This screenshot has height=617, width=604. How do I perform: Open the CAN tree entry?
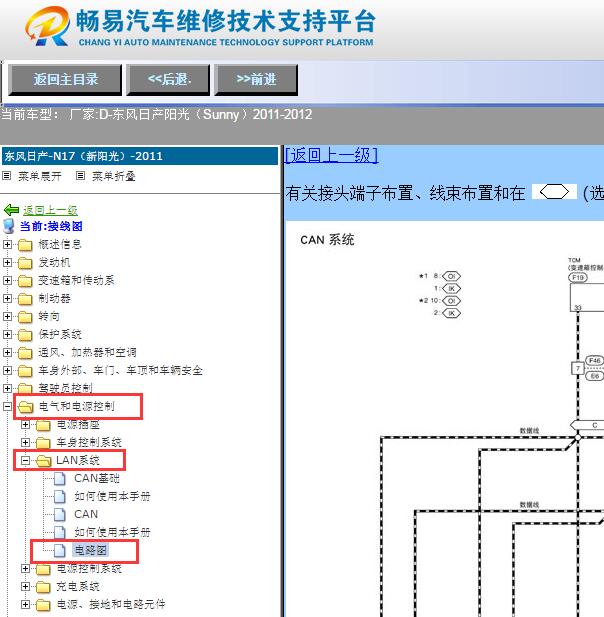pos(86,514)
